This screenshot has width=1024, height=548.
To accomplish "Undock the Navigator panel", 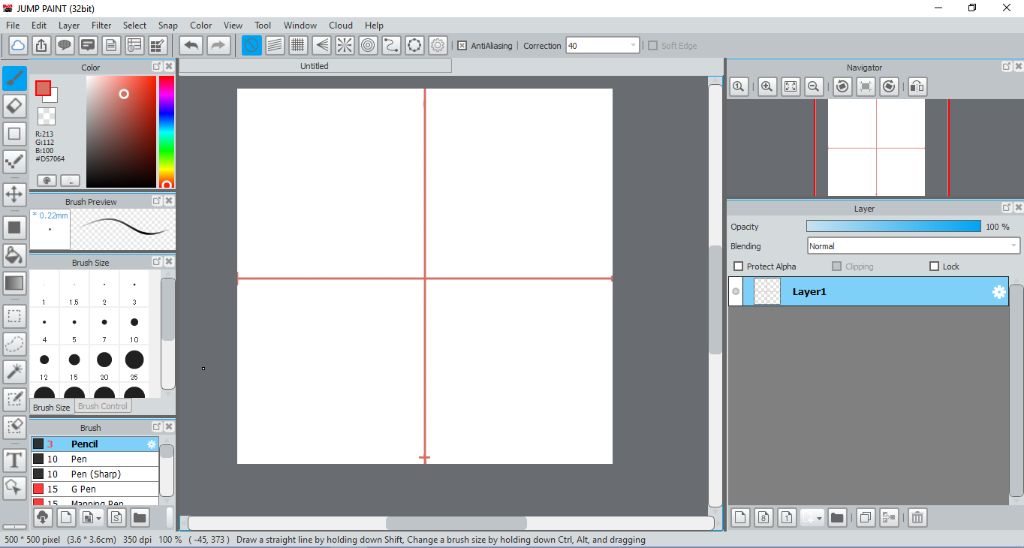I will coord(1006,67).
